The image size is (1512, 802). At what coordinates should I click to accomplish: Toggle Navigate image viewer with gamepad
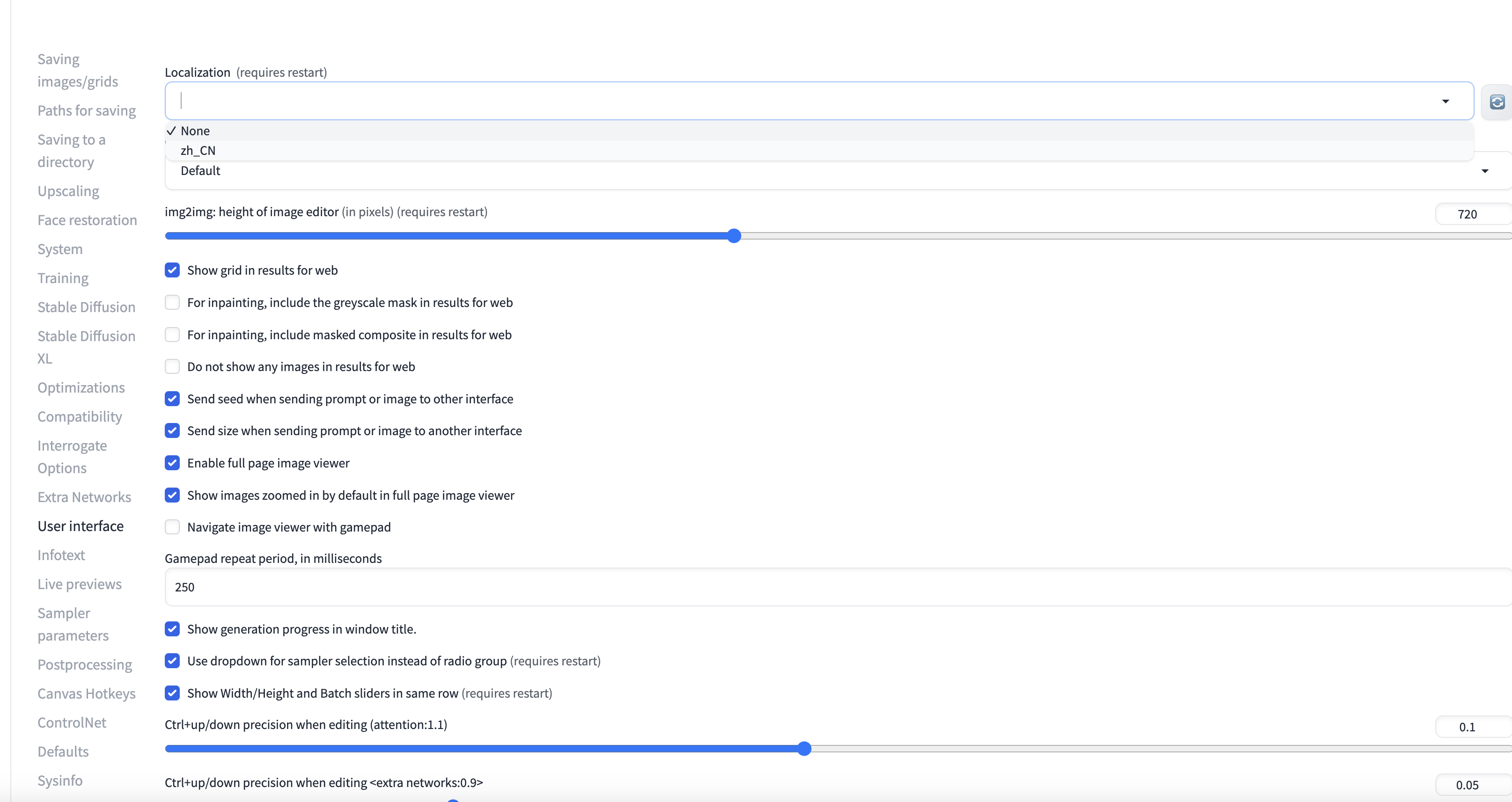pyautogui.click(x=172, y=527)
